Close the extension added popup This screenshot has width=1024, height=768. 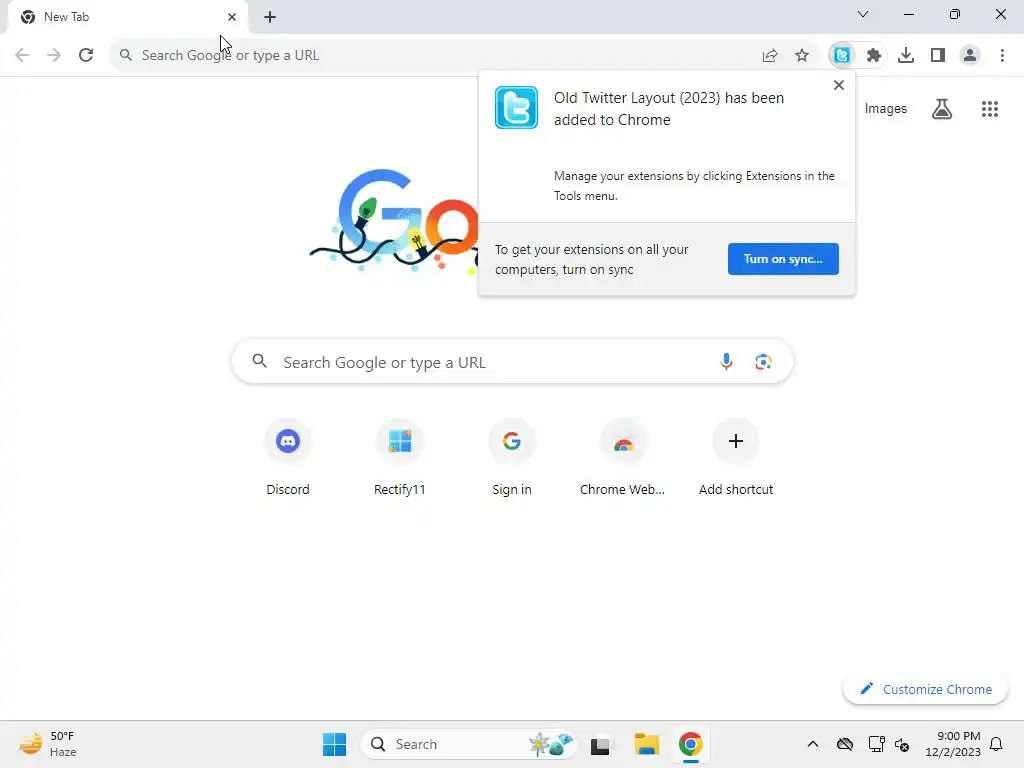pos(839,85)
